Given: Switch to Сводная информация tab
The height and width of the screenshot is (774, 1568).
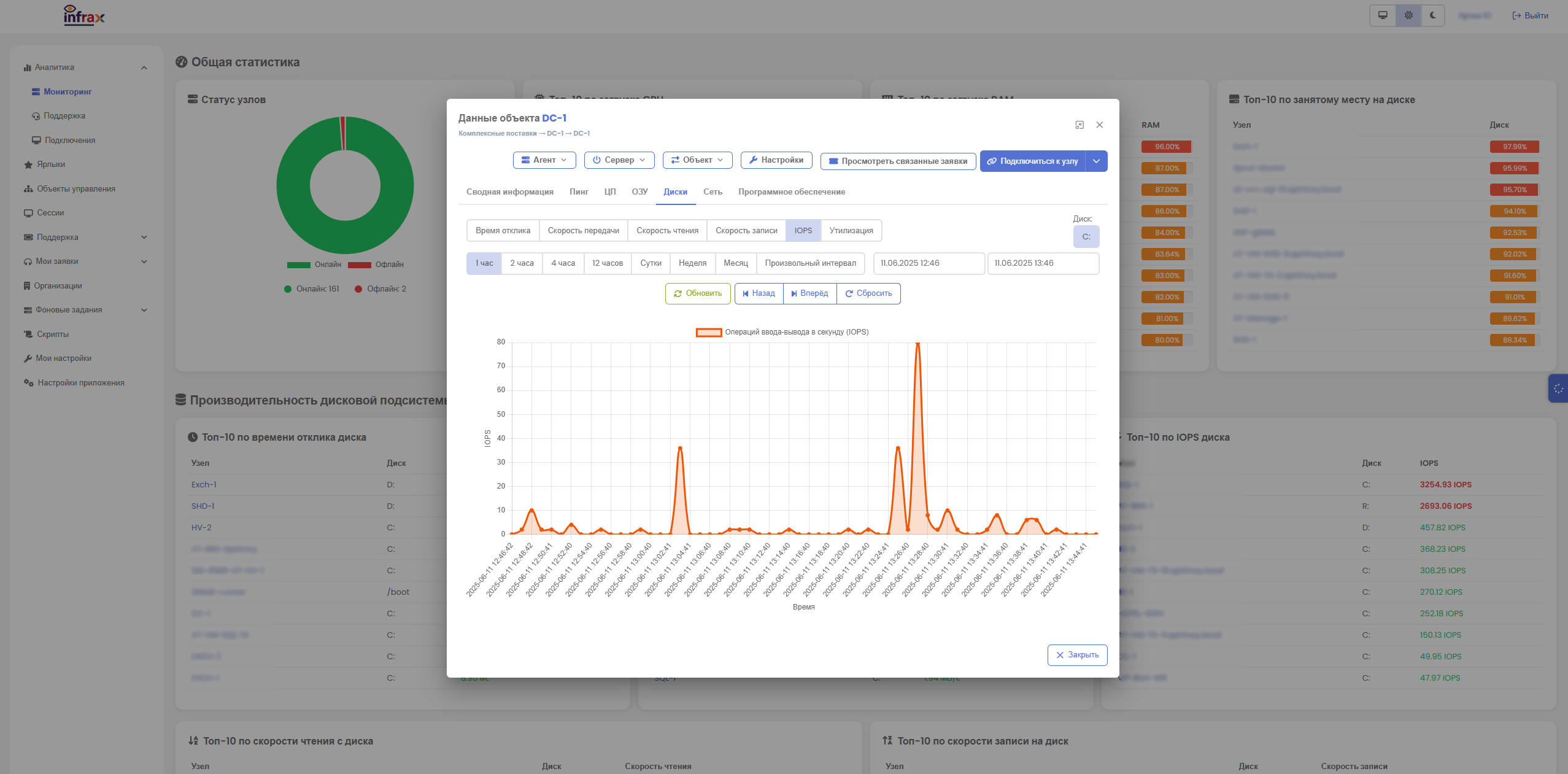Looking at the screenshot, I should (x=510, y=192).
